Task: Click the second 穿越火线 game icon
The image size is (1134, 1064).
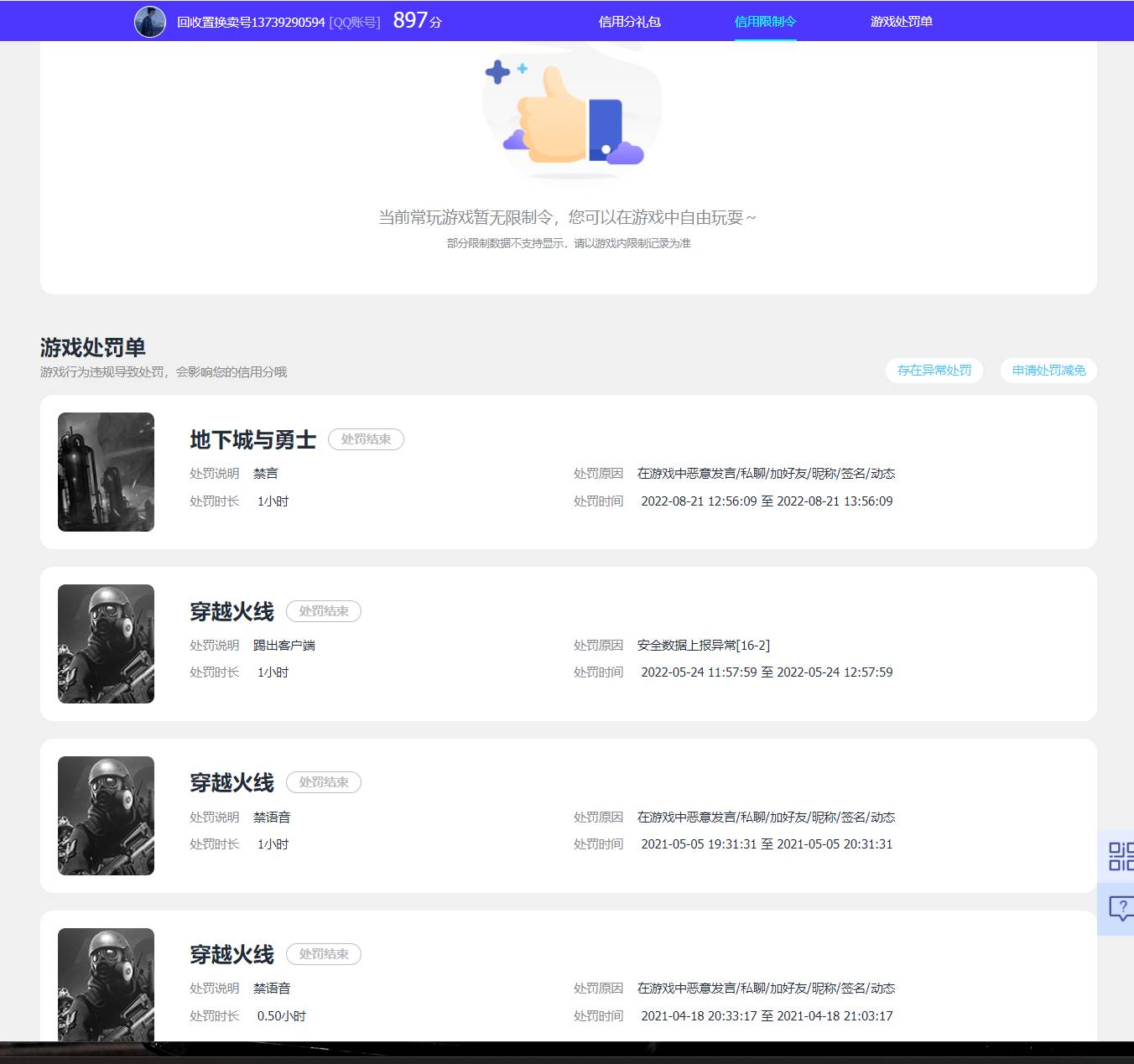Action: pos(106,815)
